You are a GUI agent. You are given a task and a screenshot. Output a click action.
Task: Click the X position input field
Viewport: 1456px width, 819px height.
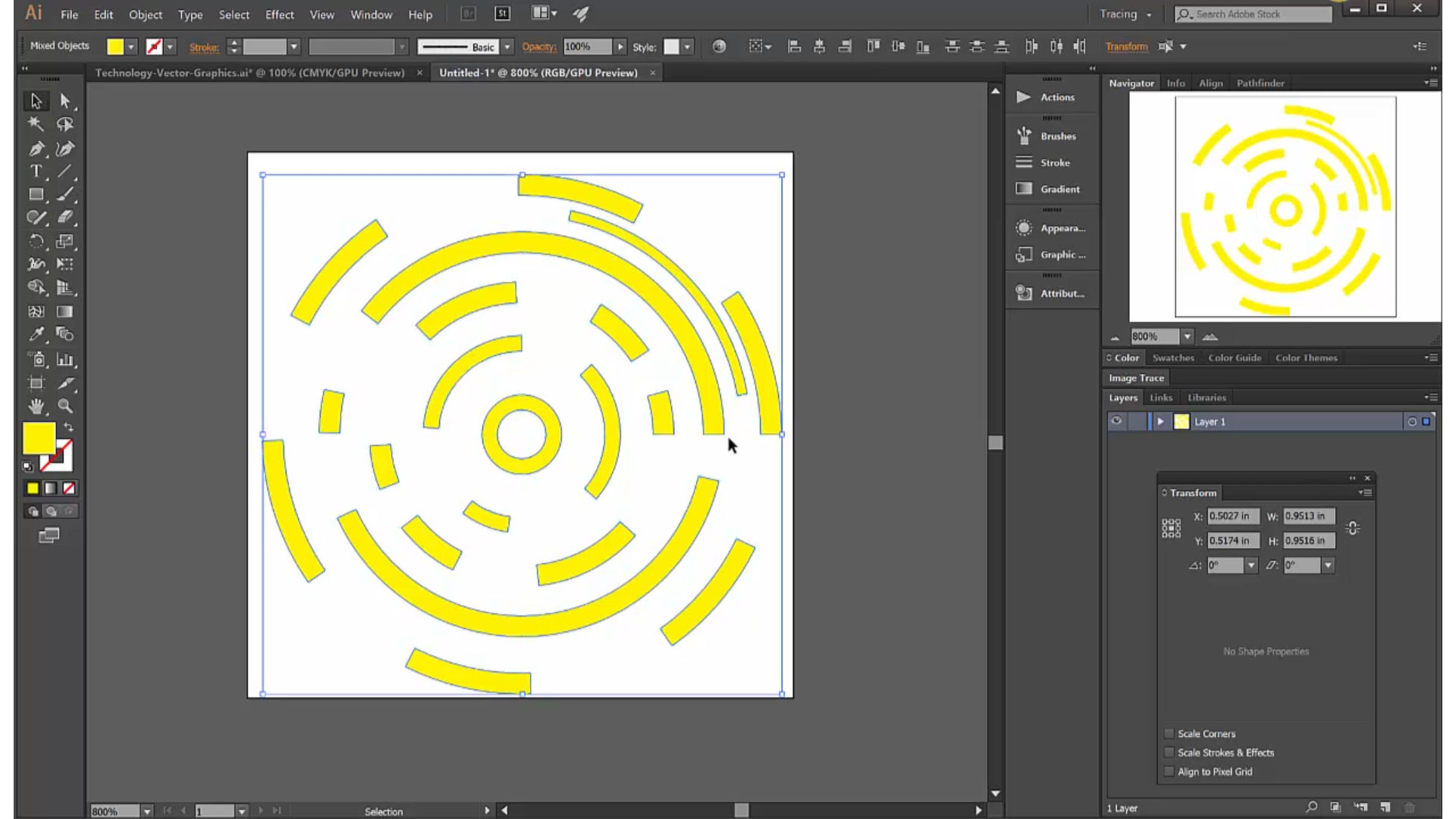pos(1232,516)
